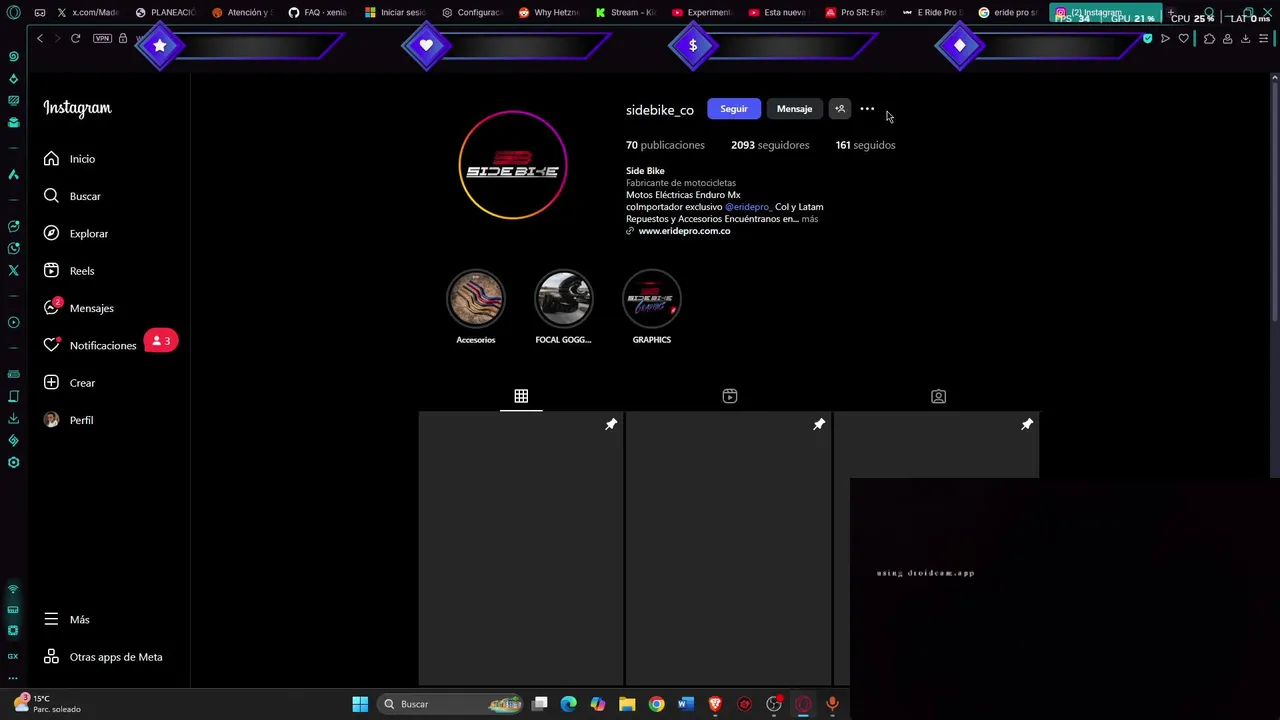Follow sidebike_co with Seguir button

(734, 109)
